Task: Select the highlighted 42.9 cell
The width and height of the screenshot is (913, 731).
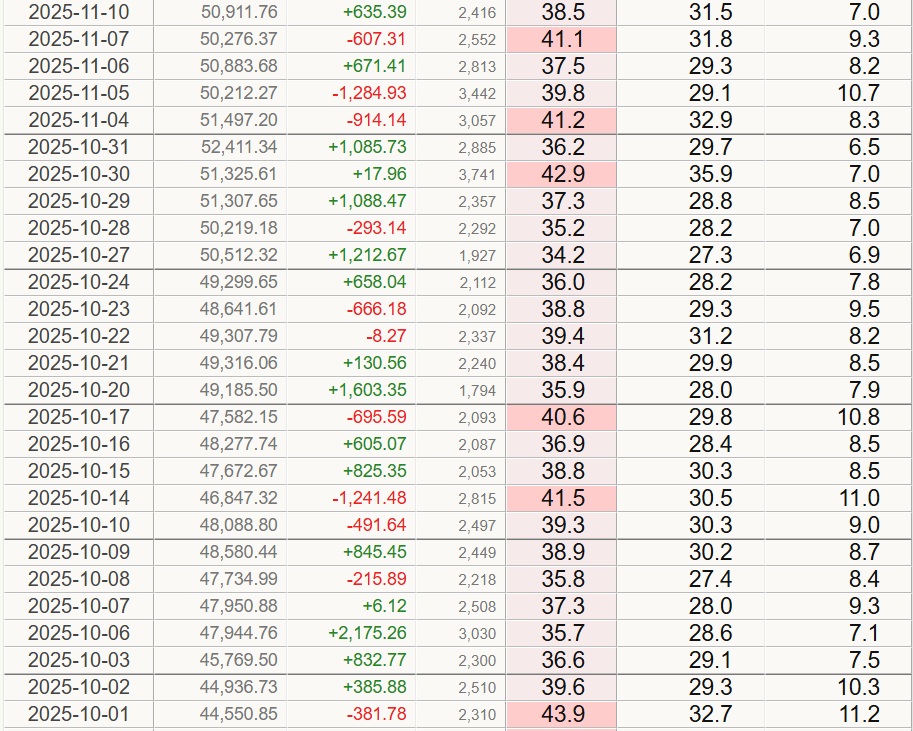Action: coord(561,174)
